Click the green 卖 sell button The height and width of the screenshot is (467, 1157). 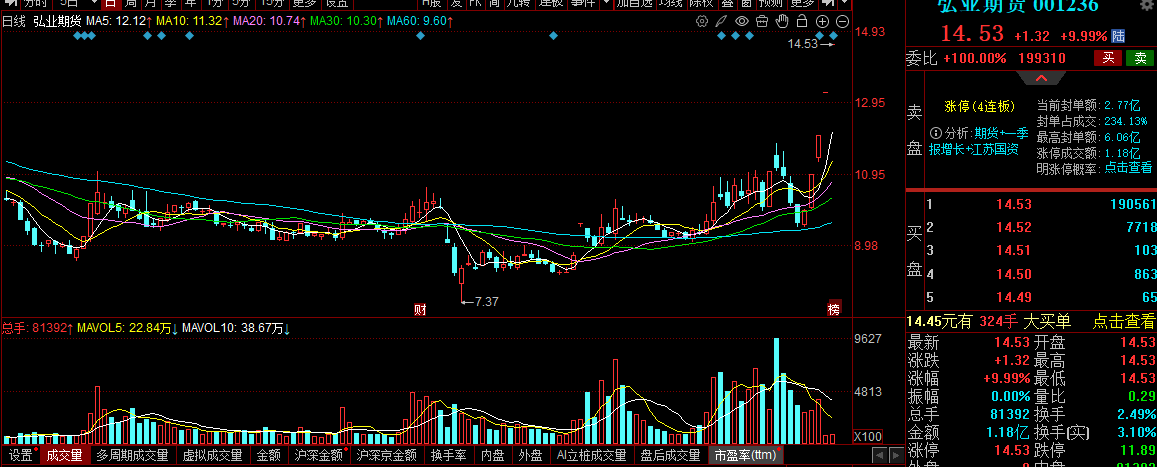(1140, 58)
